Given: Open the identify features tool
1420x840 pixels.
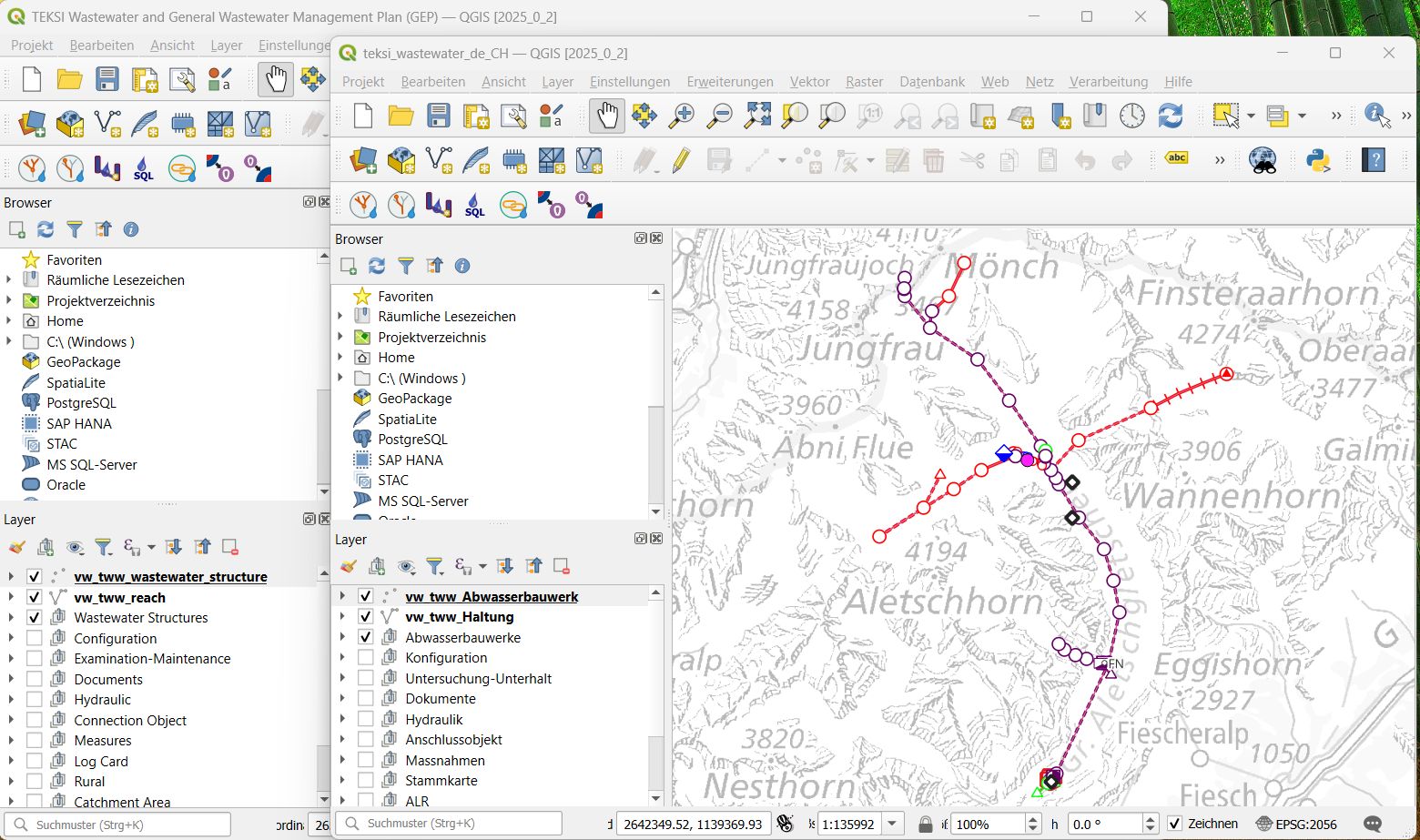Looking at the screenshot, I should pyautogui.click(x=1376, y=116).
